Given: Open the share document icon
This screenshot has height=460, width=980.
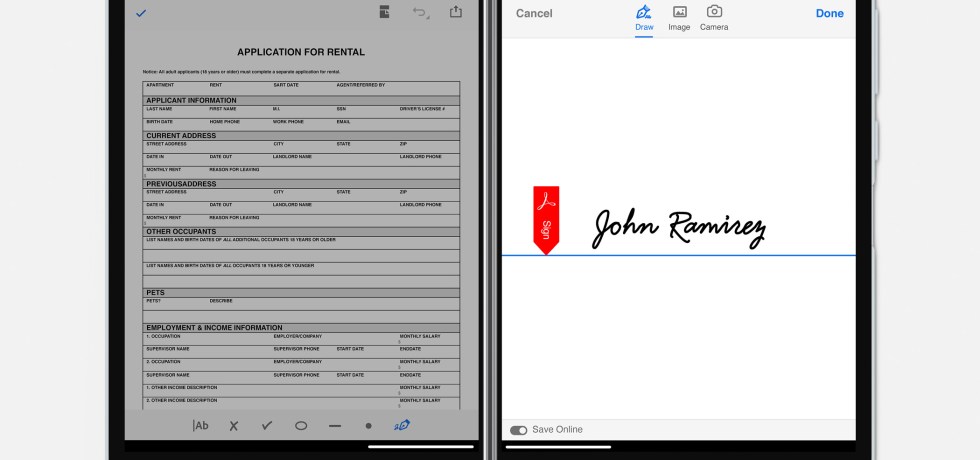Looking at the screenshot, I should (456, 12).
